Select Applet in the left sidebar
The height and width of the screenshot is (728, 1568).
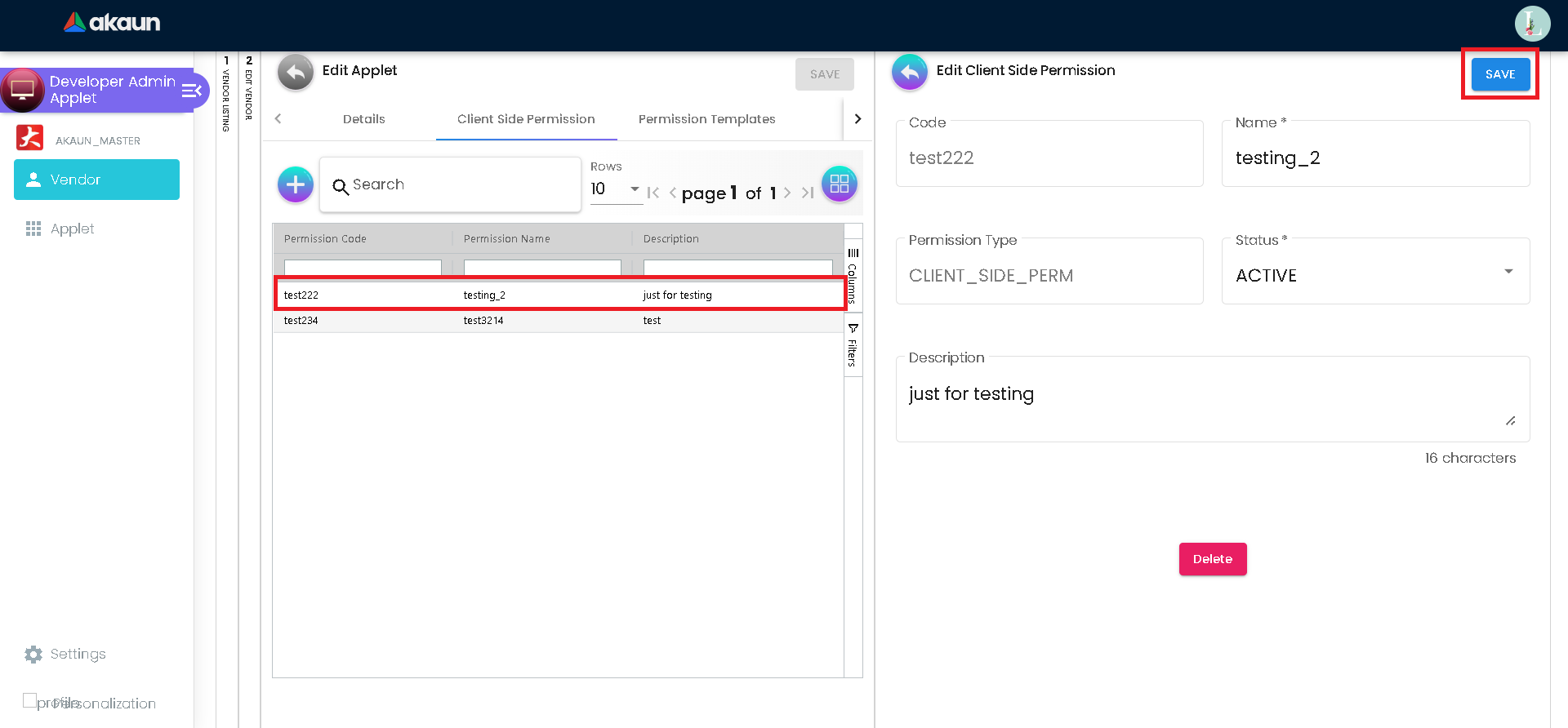coord(72,229)
